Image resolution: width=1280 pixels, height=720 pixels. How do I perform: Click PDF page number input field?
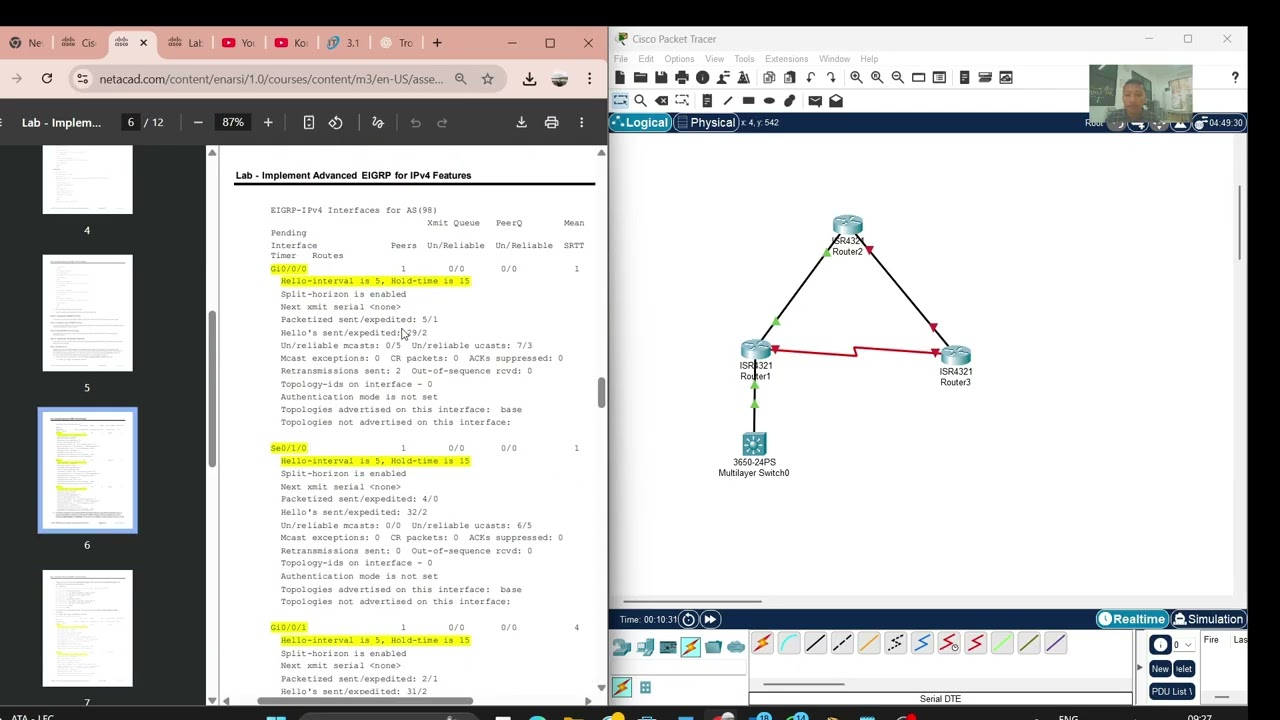click(130, 122)
